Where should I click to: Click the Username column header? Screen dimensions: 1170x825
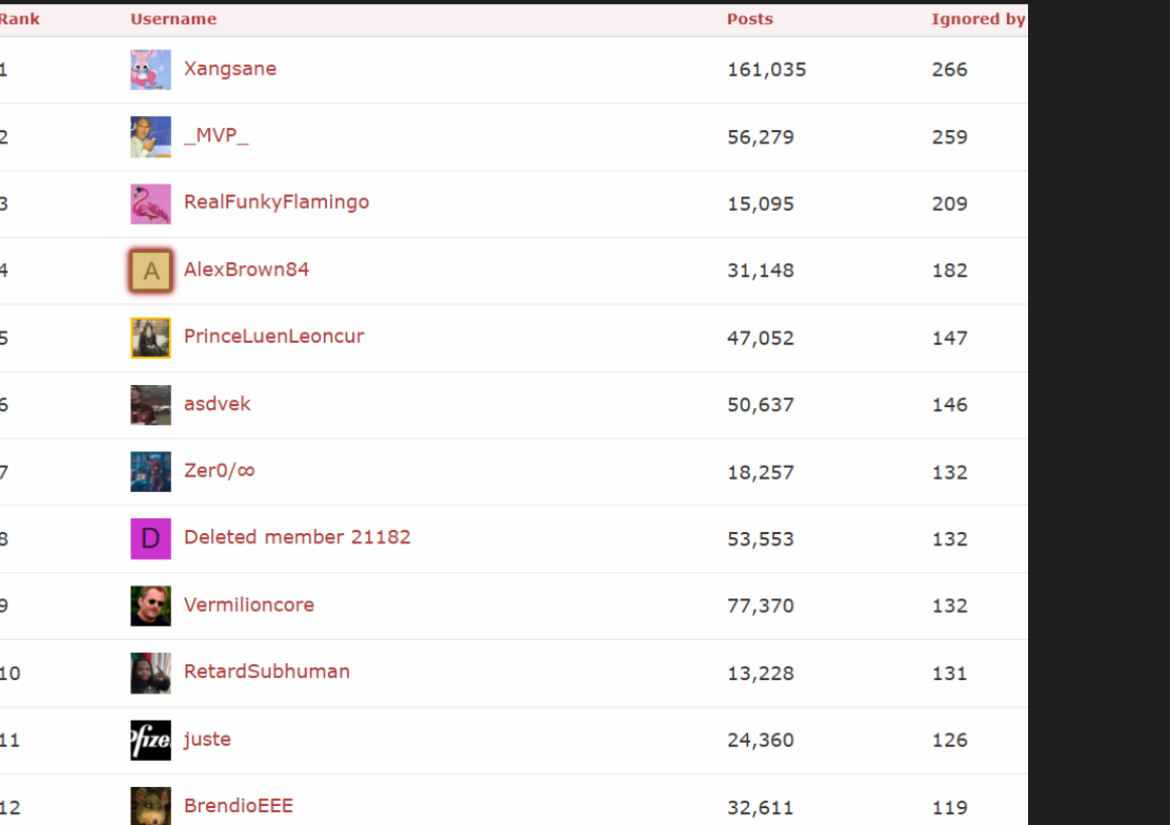pyautogui.click(x=173, y=19)
